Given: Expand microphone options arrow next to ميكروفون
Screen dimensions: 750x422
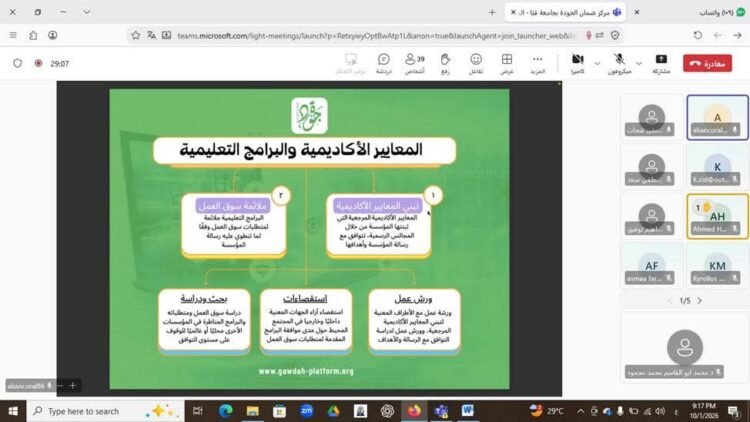Looking at the screenshot, I should pos(639,64).
